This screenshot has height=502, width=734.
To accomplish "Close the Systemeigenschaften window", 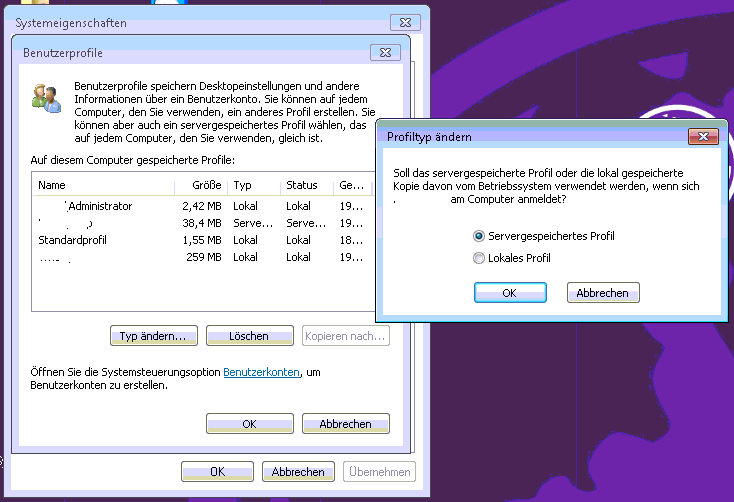I will 404,20.
